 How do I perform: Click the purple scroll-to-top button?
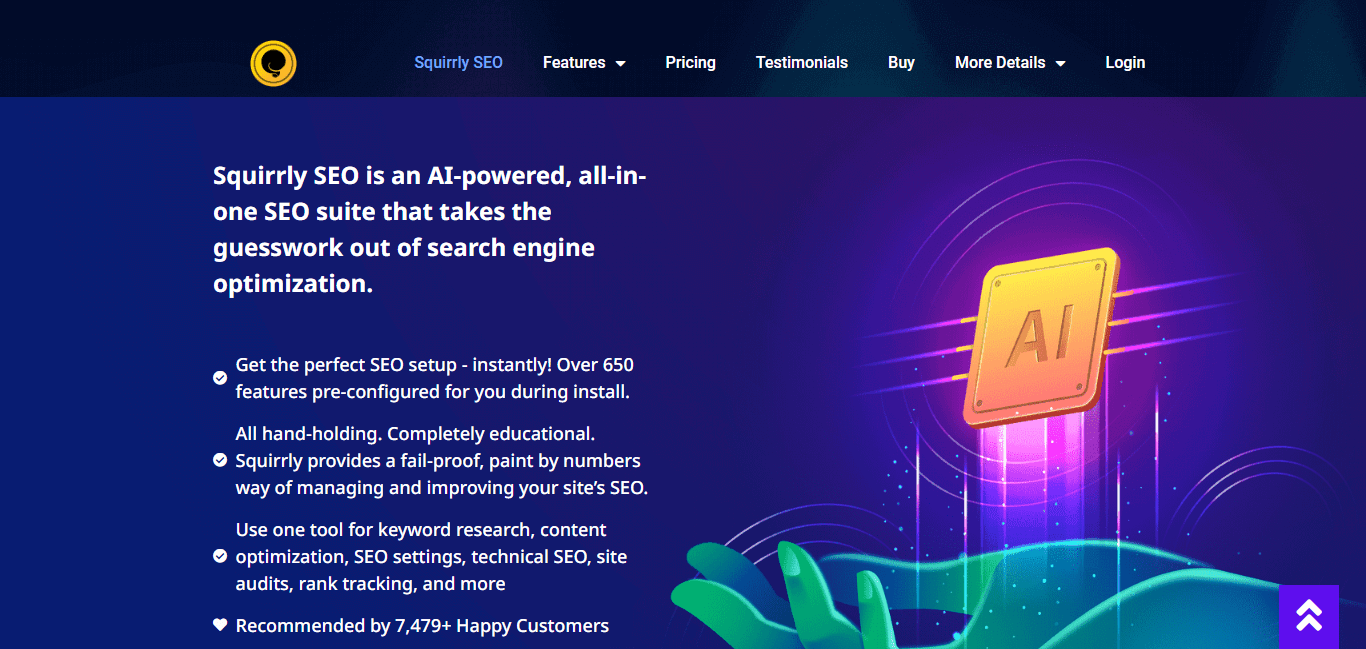[x=1310, y=615]
